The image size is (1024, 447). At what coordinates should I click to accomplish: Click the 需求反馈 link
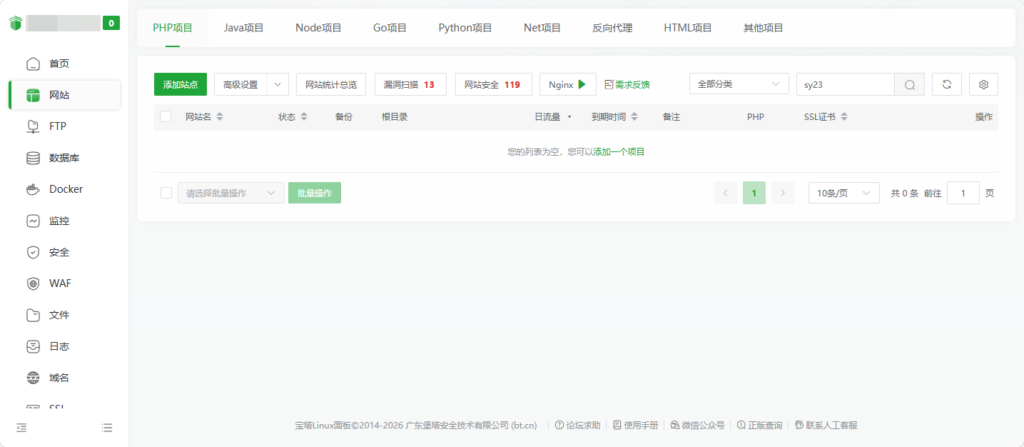coord(628,84)
